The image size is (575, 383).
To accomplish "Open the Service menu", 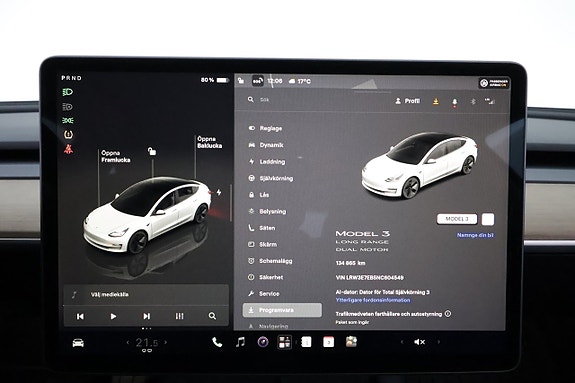I will [x=264, y=293].
